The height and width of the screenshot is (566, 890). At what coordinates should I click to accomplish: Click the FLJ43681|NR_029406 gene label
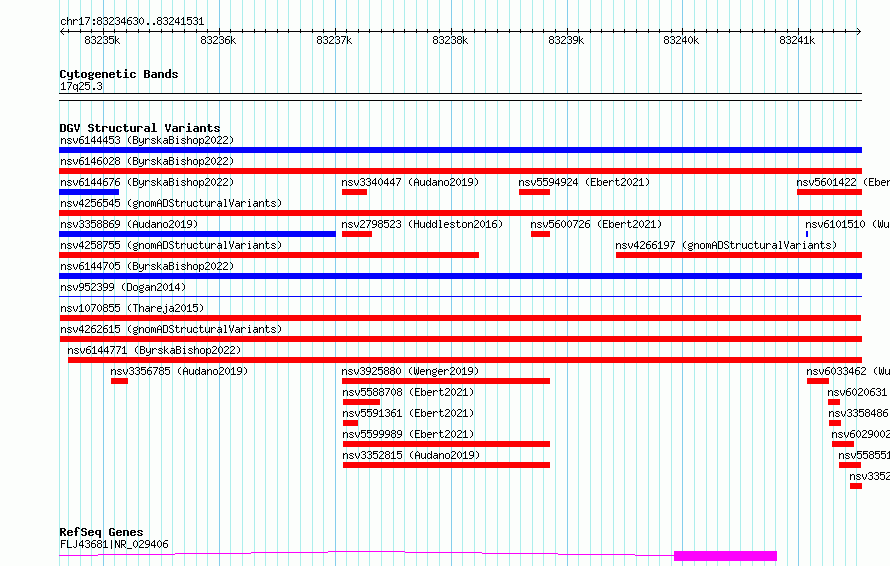[x=114, y=544]
